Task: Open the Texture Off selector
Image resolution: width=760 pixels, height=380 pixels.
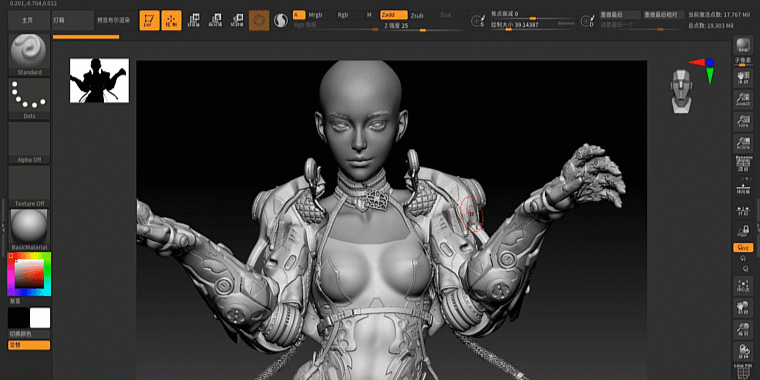Action: 29,186
